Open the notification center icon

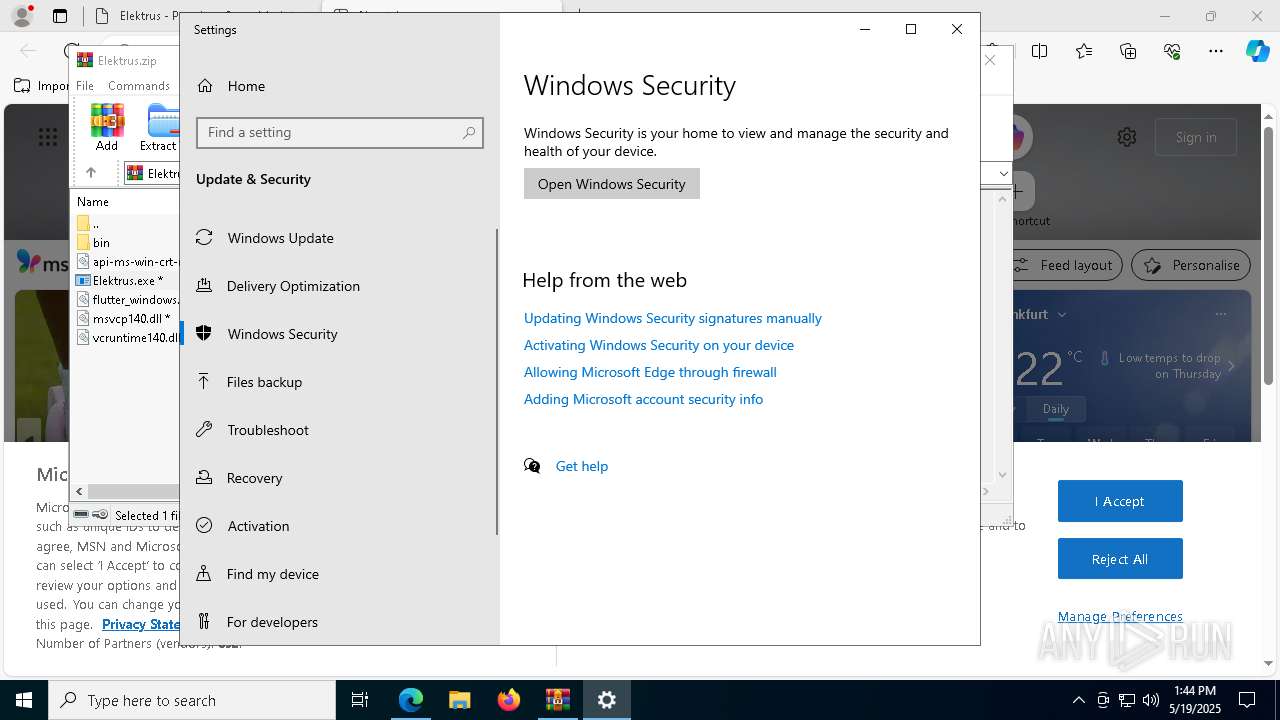tap(1248, 700)
